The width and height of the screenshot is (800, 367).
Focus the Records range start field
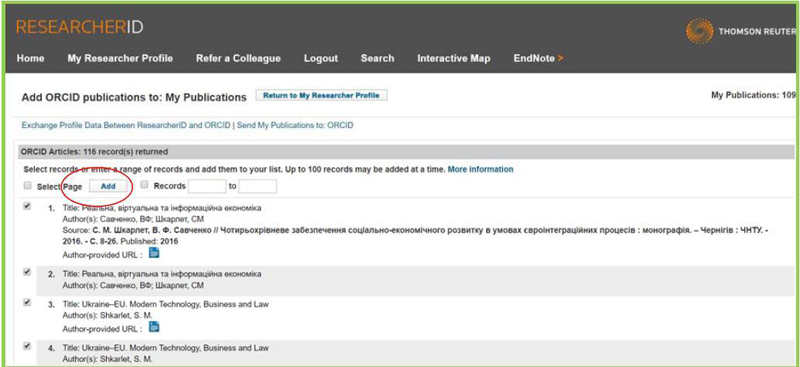click(207, 186)
